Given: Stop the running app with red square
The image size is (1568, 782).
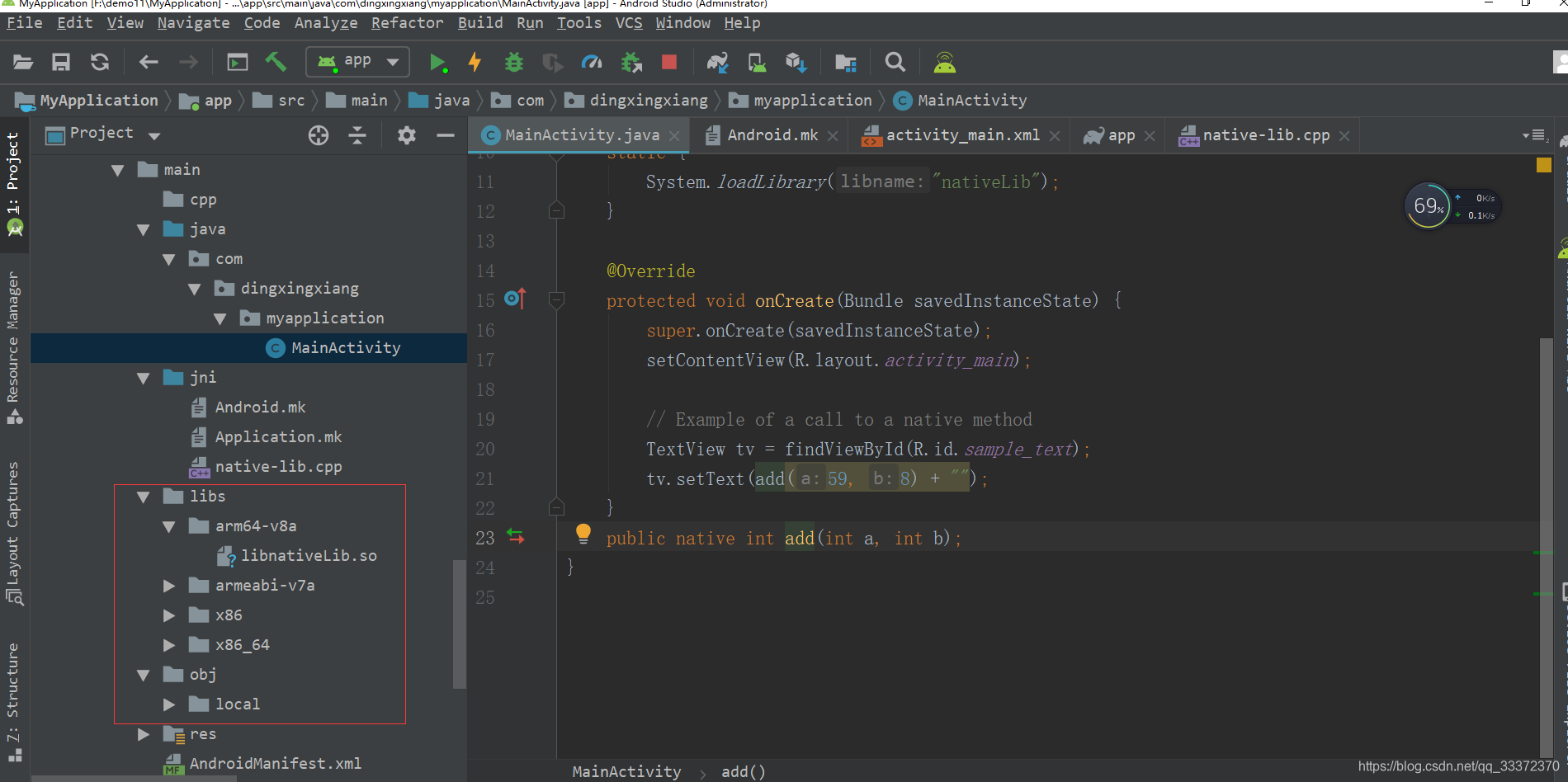Looking at the screenshot, I should pyautogui.click(x=669, y=62).
